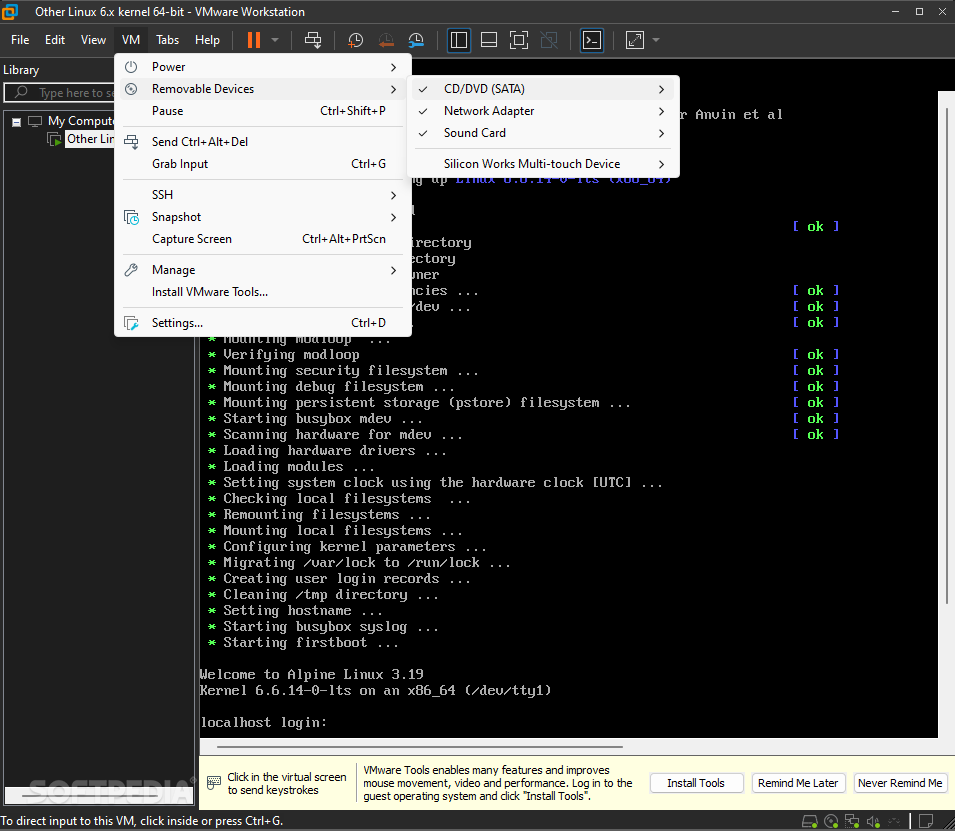Open the Tabs menu
Viewport: 955px width, 831px height.
[x=167, y=40]
